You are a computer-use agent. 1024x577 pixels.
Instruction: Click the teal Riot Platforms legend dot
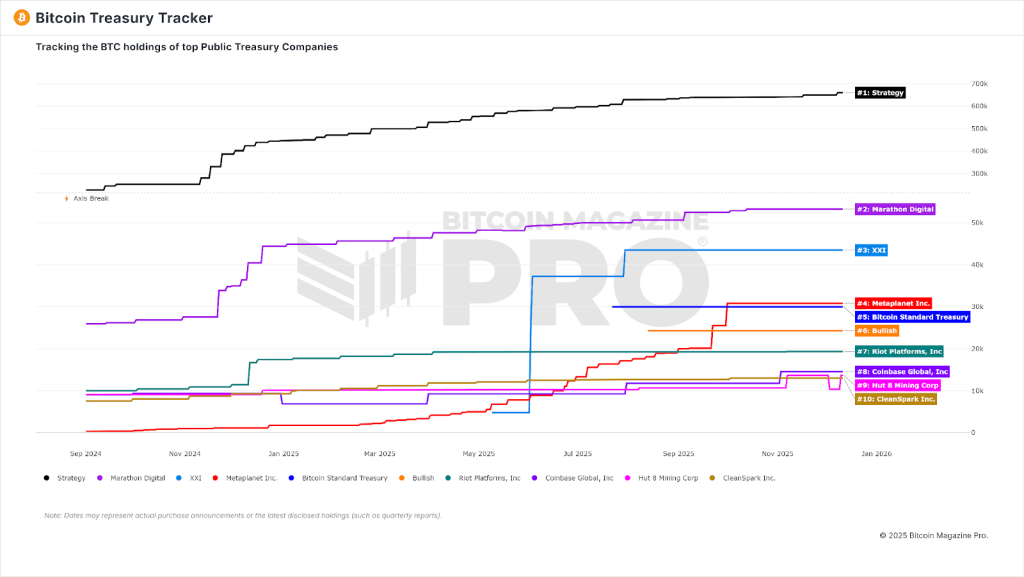[x=448, y=478]
